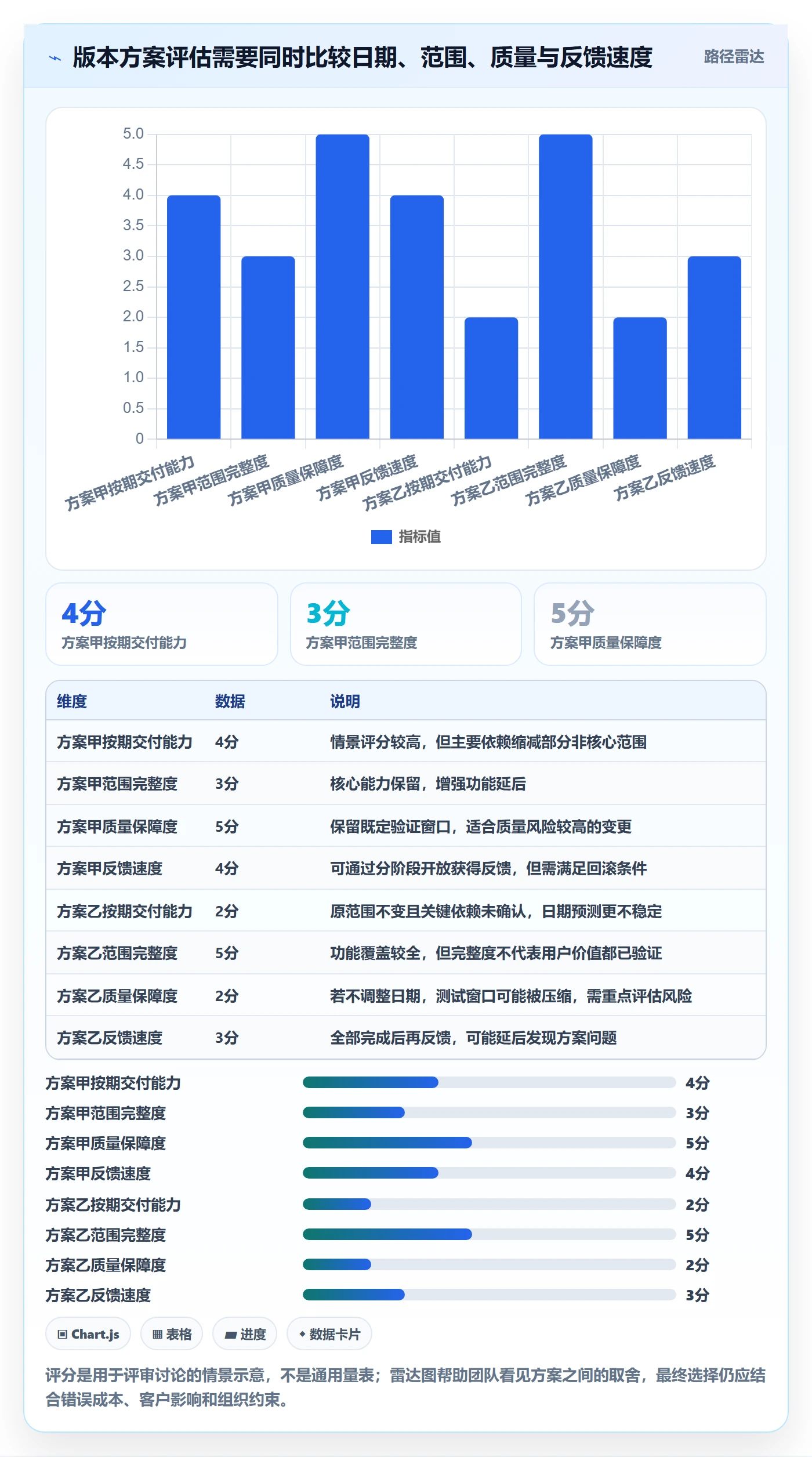This screenshot has width=812, height=1457.
Task: Click the 路径雷达 label in header
Action: [734, 57]
